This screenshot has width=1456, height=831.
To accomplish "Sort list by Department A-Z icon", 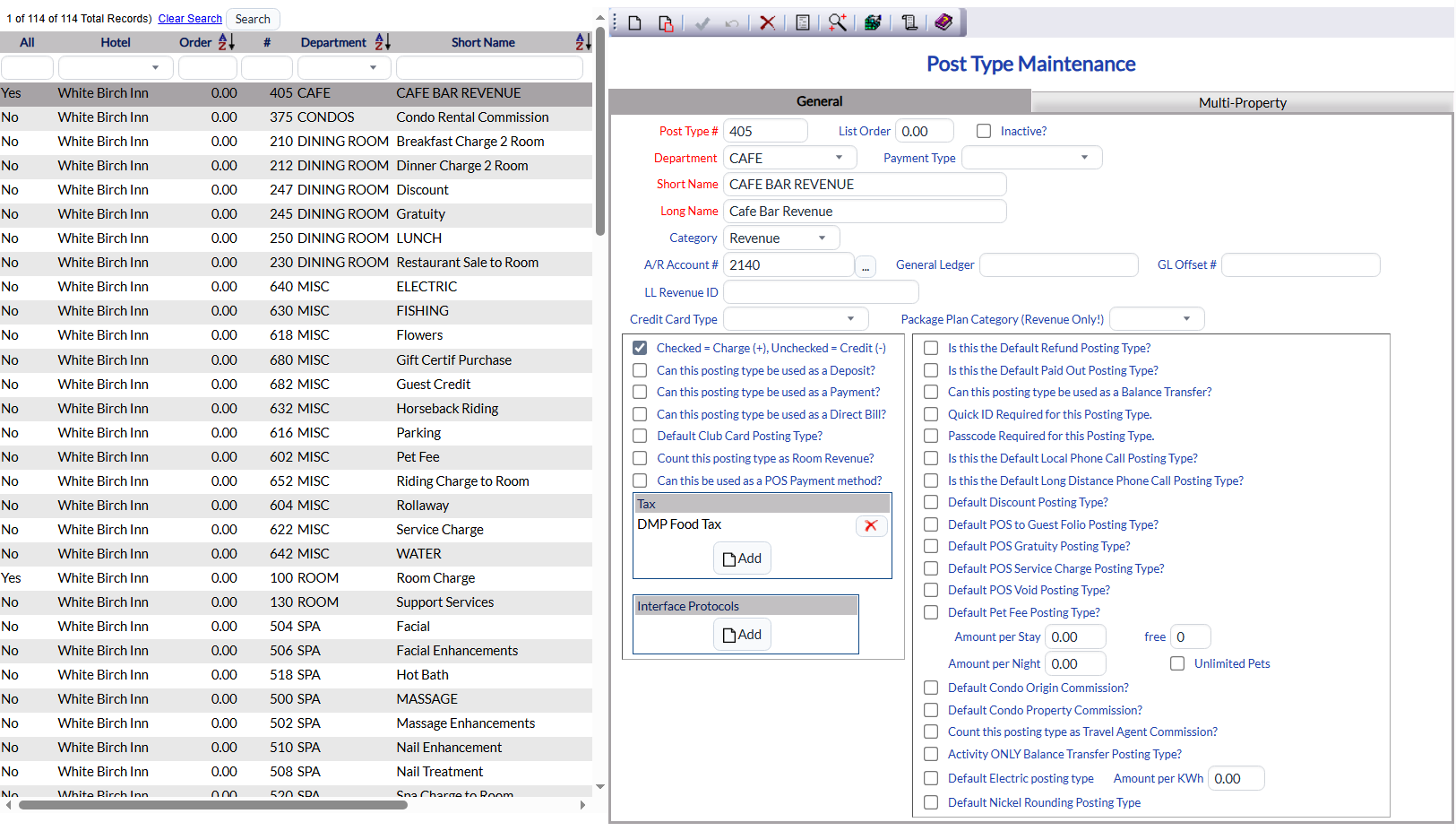I will (383, 42).
